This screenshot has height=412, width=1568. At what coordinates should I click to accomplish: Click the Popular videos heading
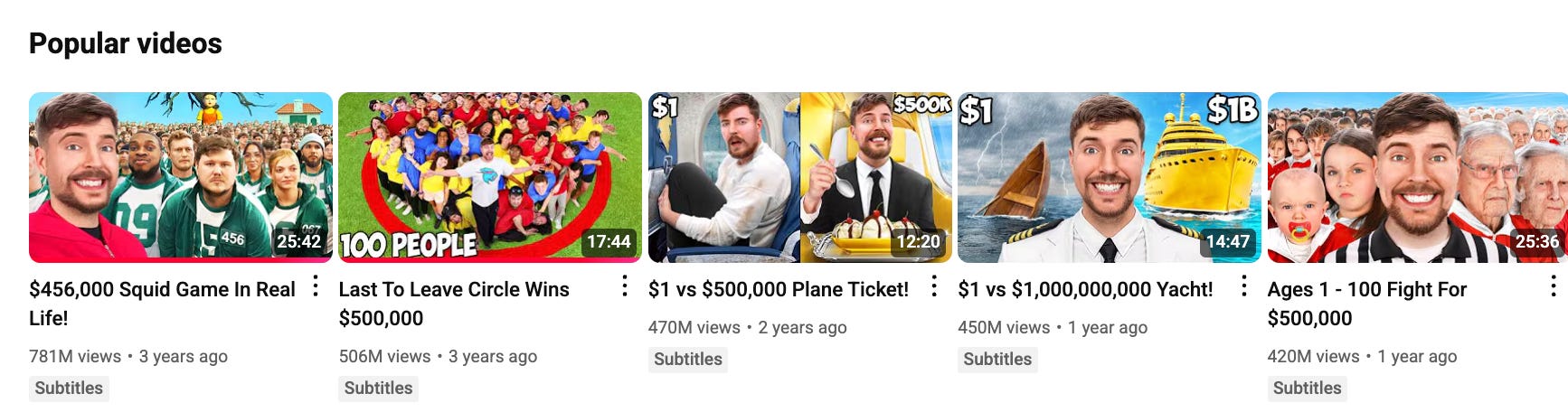click(x=126, y=43)
